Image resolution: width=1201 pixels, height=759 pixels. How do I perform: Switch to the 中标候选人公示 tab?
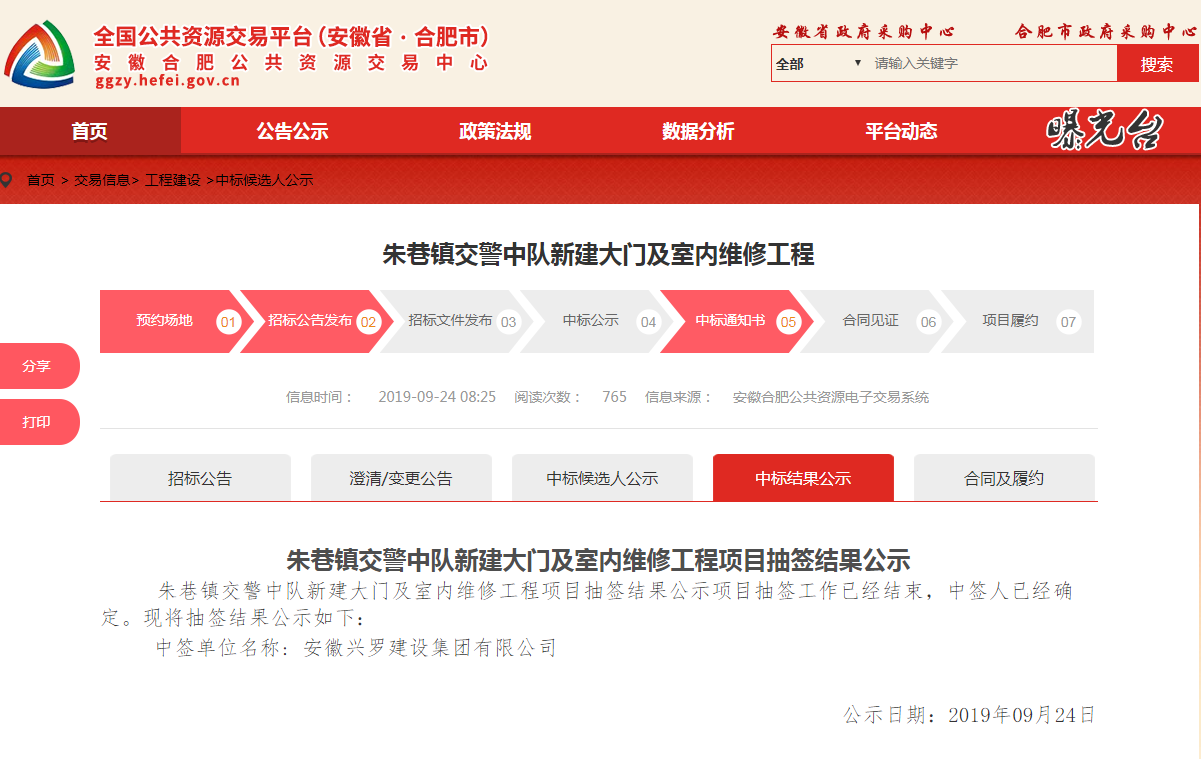coord(602,478)
